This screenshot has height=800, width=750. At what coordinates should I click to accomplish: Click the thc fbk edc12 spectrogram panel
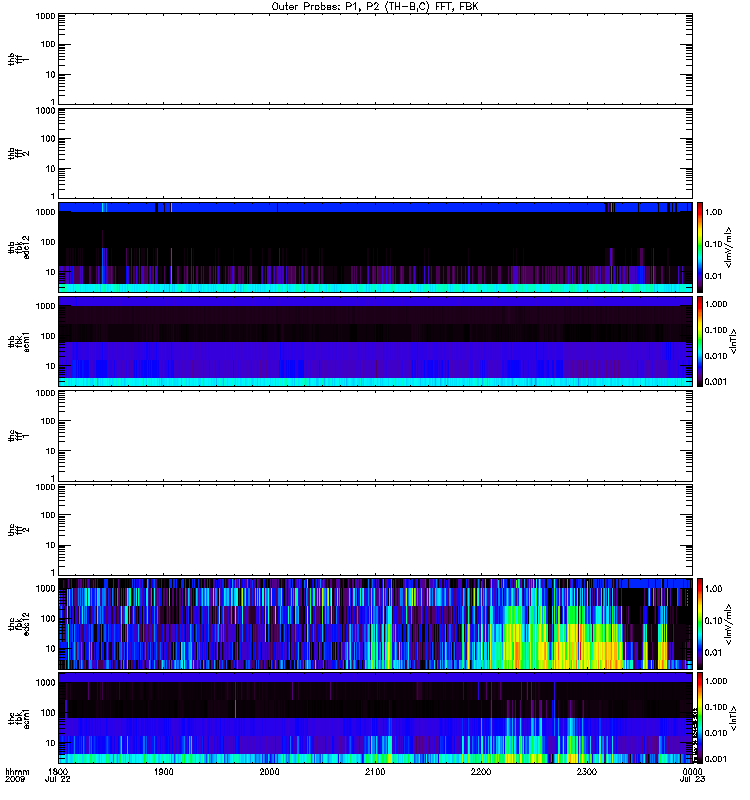pyautogui.click(x=376, y=624)
